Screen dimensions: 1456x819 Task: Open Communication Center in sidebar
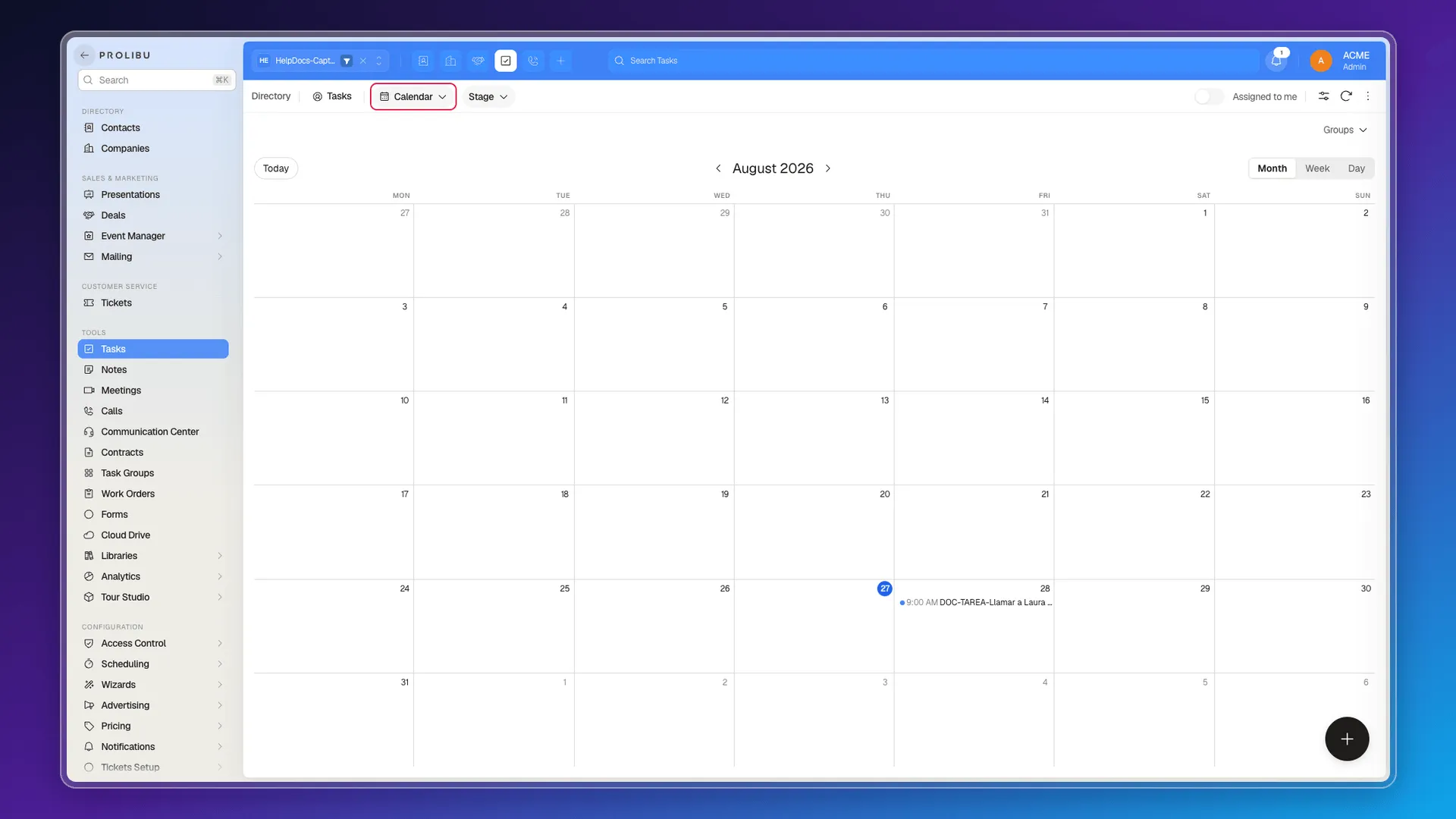tap(153, 431)
